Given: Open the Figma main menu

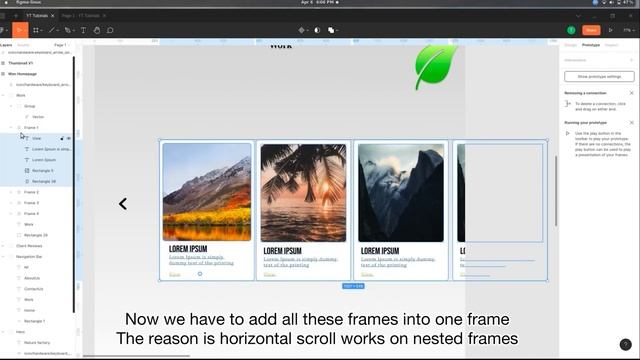Looking at the screenshot, I should (x=2, y=30).
